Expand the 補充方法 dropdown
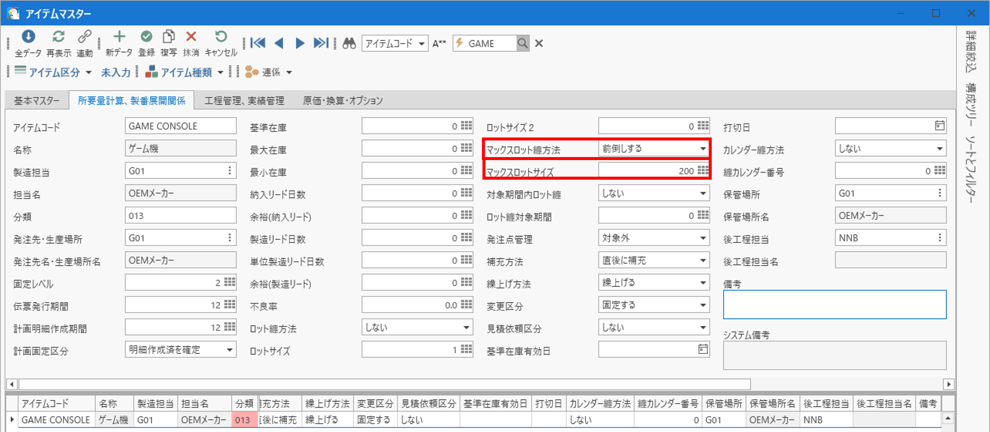990x432 pixels. click(x=703, y=260)
